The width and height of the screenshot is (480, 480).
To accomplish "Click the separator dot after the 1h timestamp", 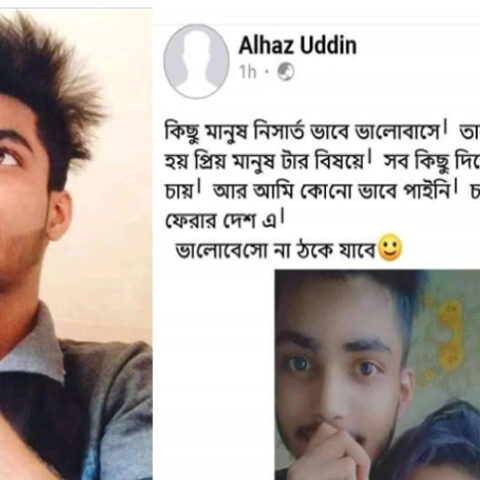I will point(267,71).
